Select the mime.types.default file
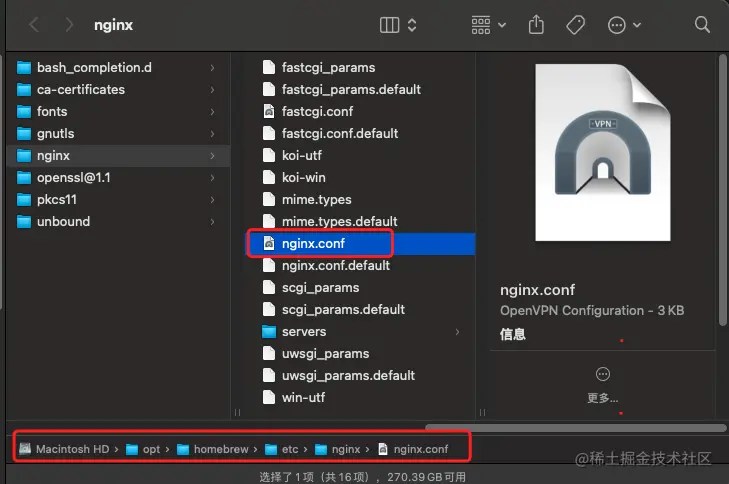Viewport: 729px width, 484px height. pos(360,222)
